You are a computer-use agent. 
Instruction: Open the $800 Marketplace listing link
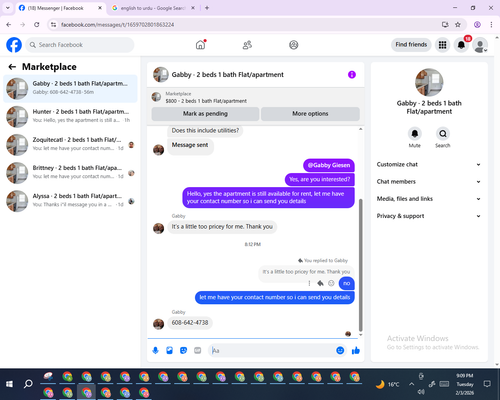tap(206, 101)
